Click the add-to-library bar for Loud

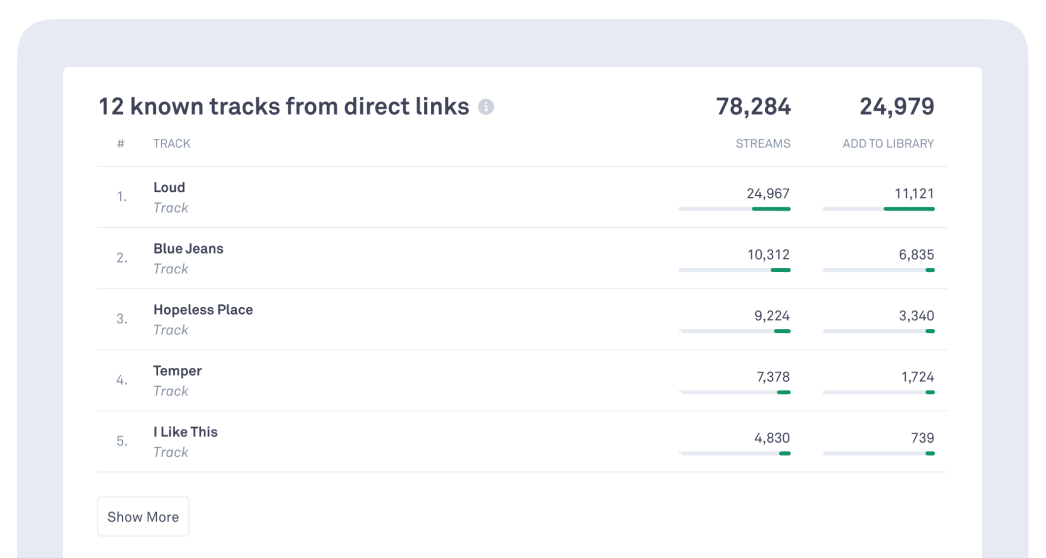(x=878, y=209)
